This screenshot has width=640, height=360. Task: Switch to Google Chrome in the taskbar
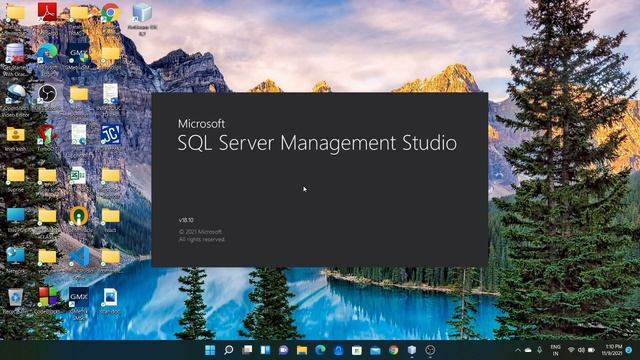[393, 350]
